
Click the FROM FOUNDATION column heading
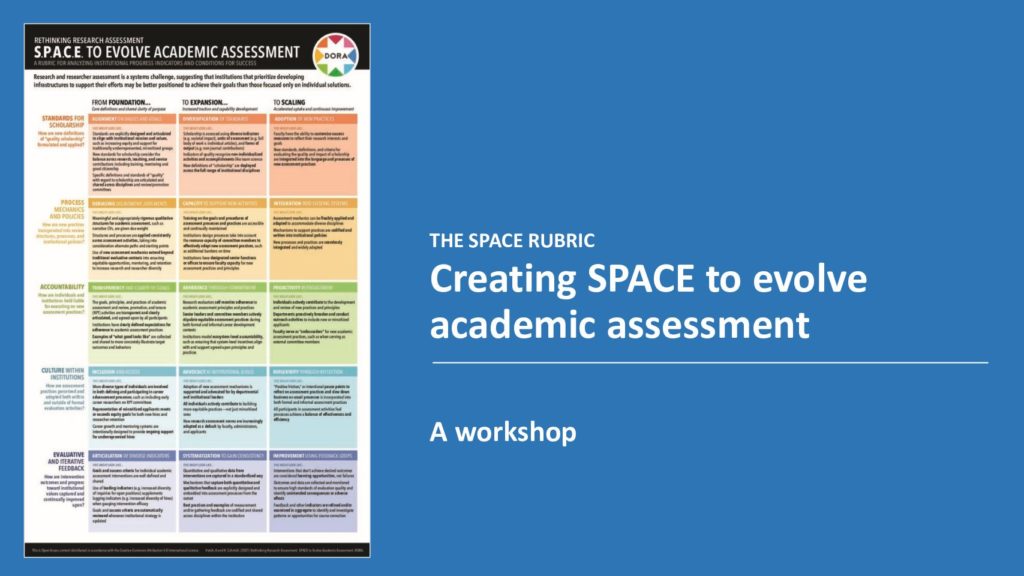(120, 100)
